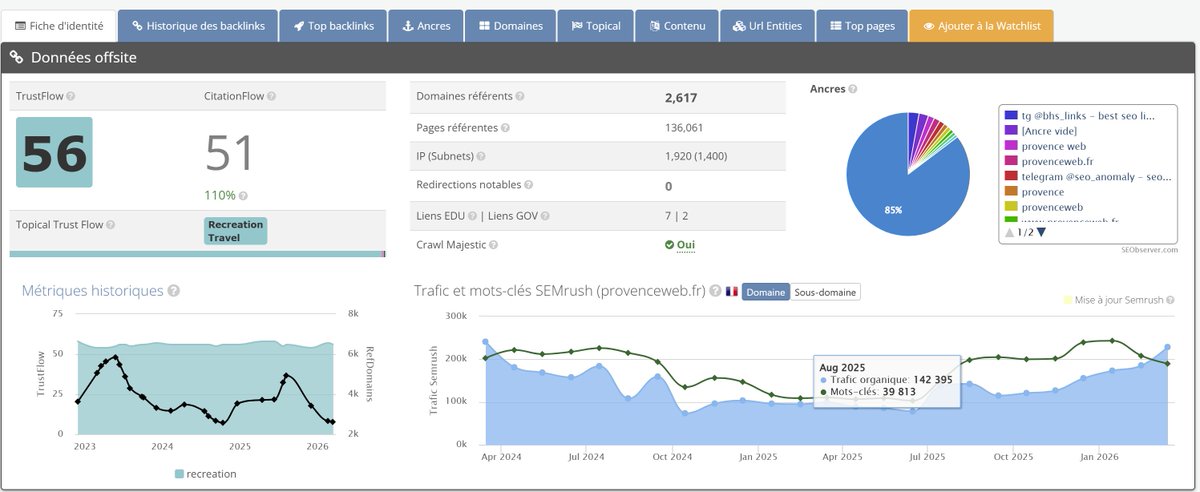Go to the Ancres tab
This screenshot has height=492, width=1200.
[426, 26]
